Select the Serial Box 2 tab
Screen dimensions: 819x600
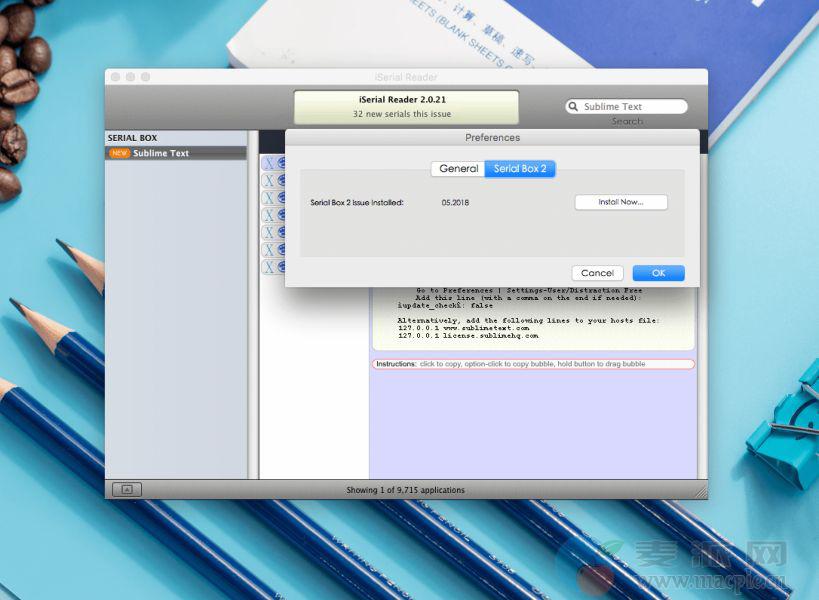(520, 169)
